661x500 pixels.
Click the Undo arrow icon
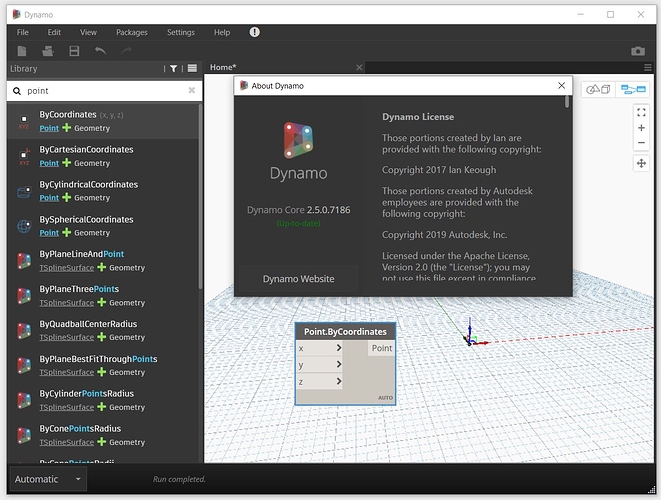[x=100, y=51]
